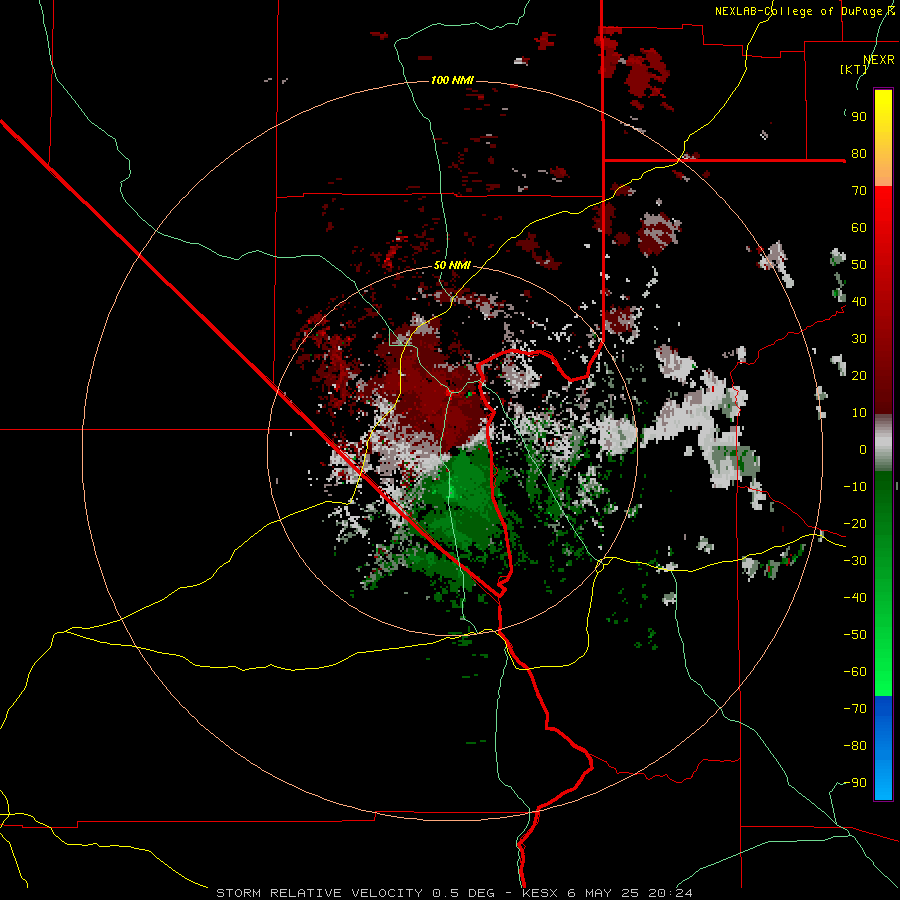
Task: Click the Storm Relative Velocity caption at bottom
Action: click(454, 893)
